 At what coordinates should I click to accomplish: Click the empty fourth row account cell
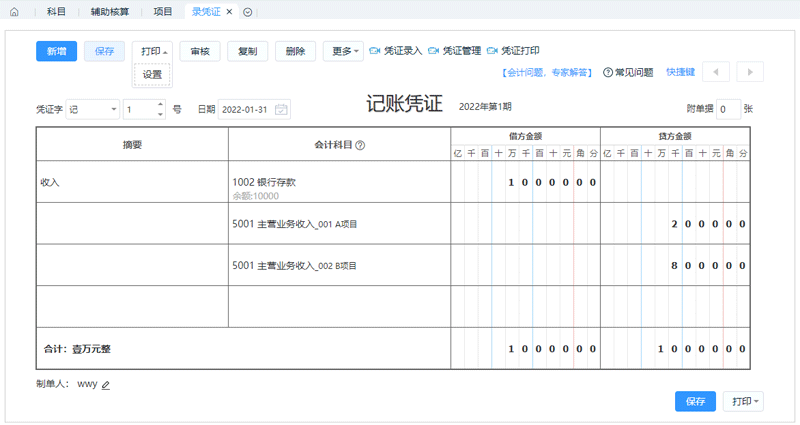coord(339,307)
